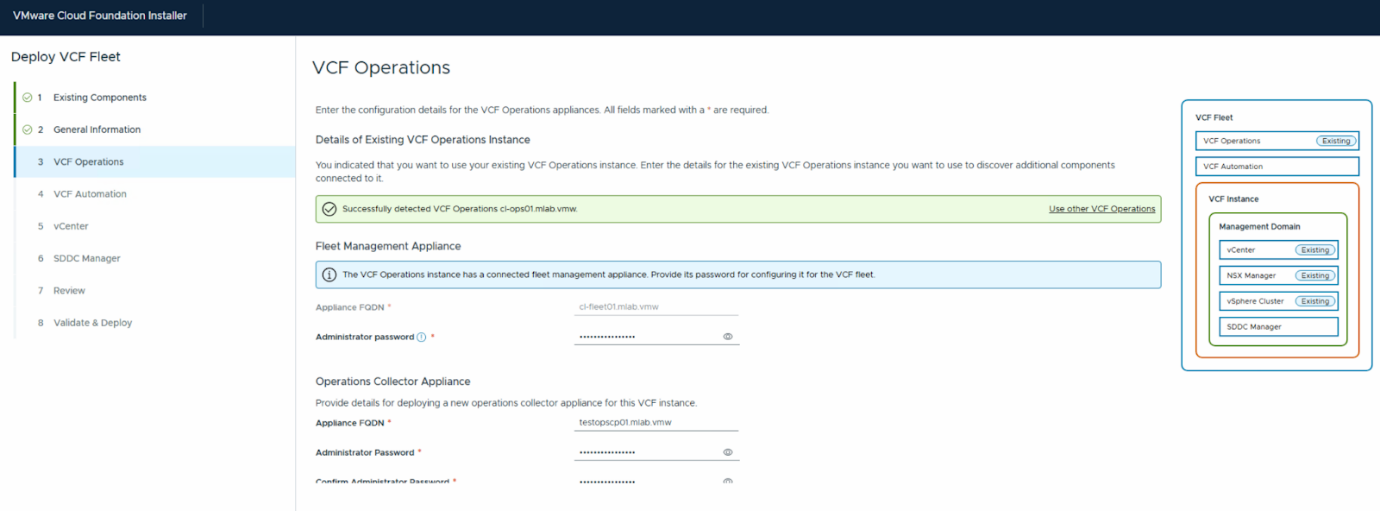Click the Administrator password info icon
The width and height of the screenshot is (1380, 511).
pyautogui.click(x=421, y=338)
